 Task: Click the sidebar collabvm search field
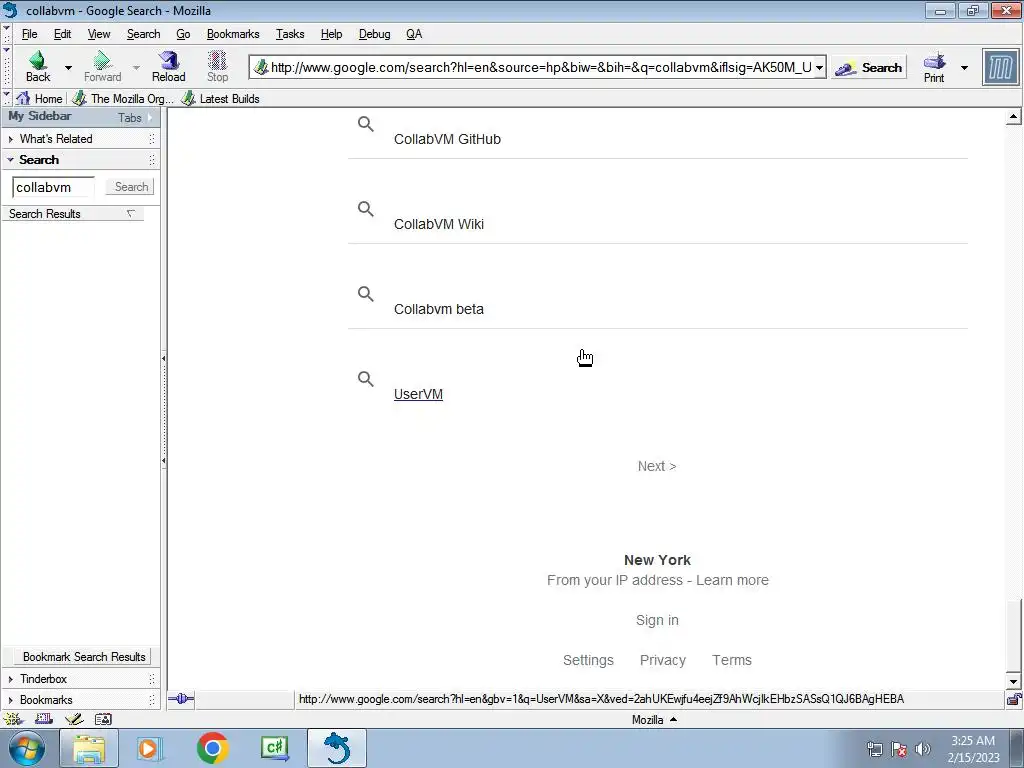tap(53, 187)
